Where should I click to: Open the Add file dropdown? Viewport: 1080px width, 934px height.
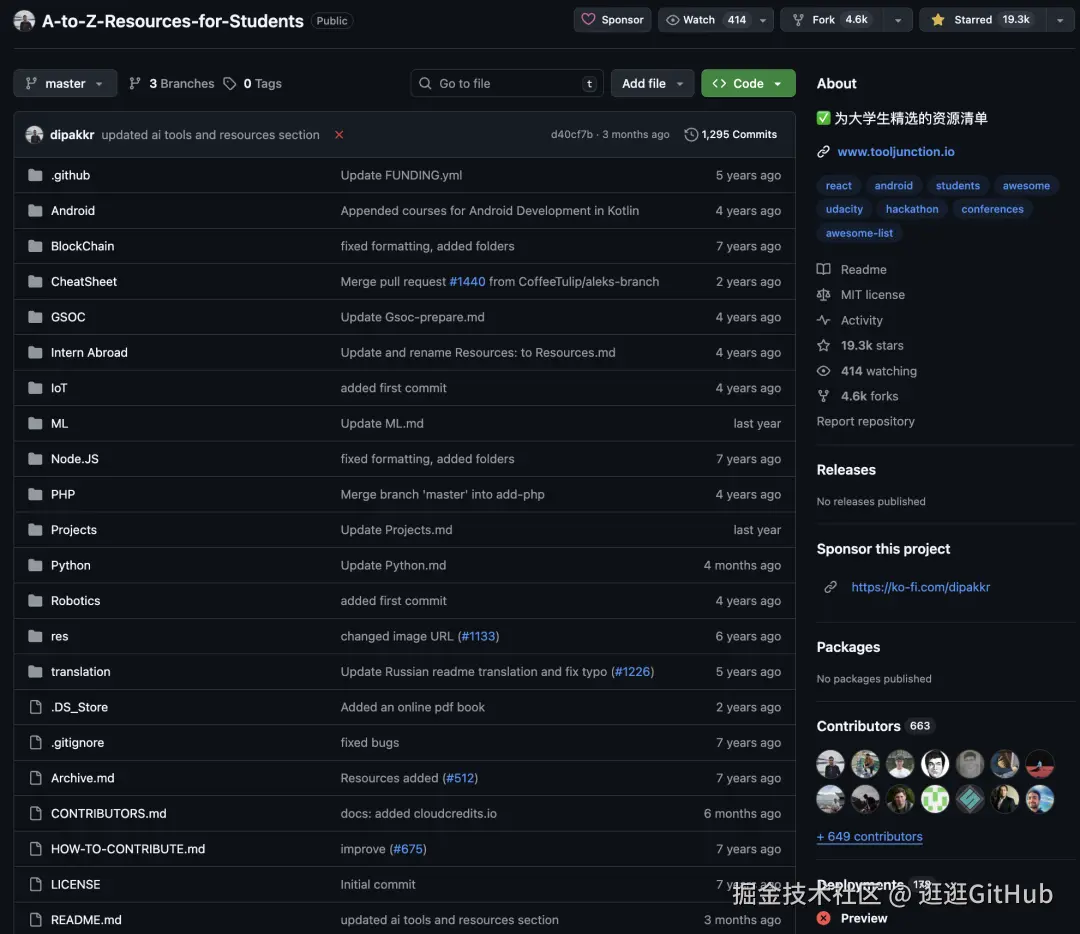652,83
